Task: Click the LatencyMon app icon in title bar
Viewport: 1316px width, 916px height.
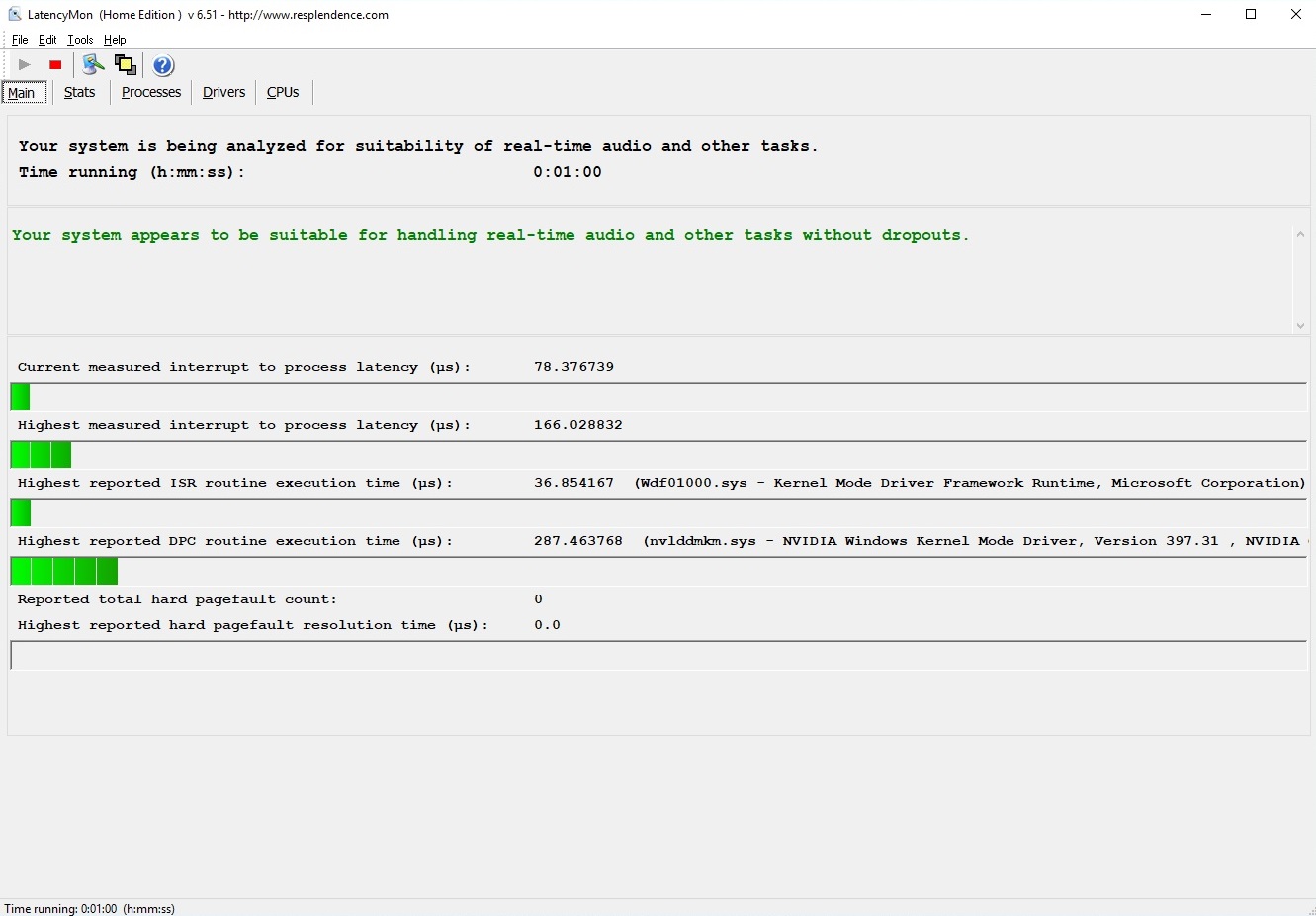Action: click(14, 14)
